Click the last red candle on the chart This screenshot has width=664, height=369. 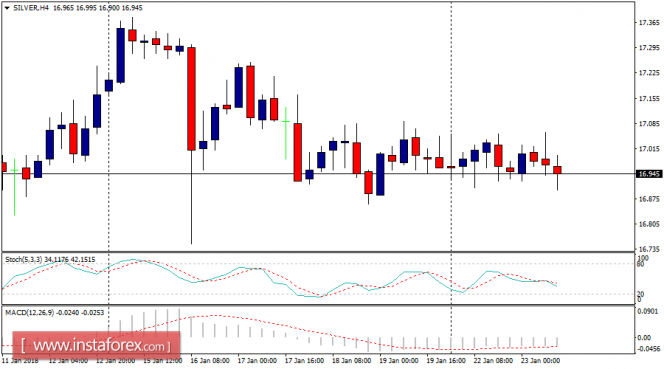click(x=557, y=170)
